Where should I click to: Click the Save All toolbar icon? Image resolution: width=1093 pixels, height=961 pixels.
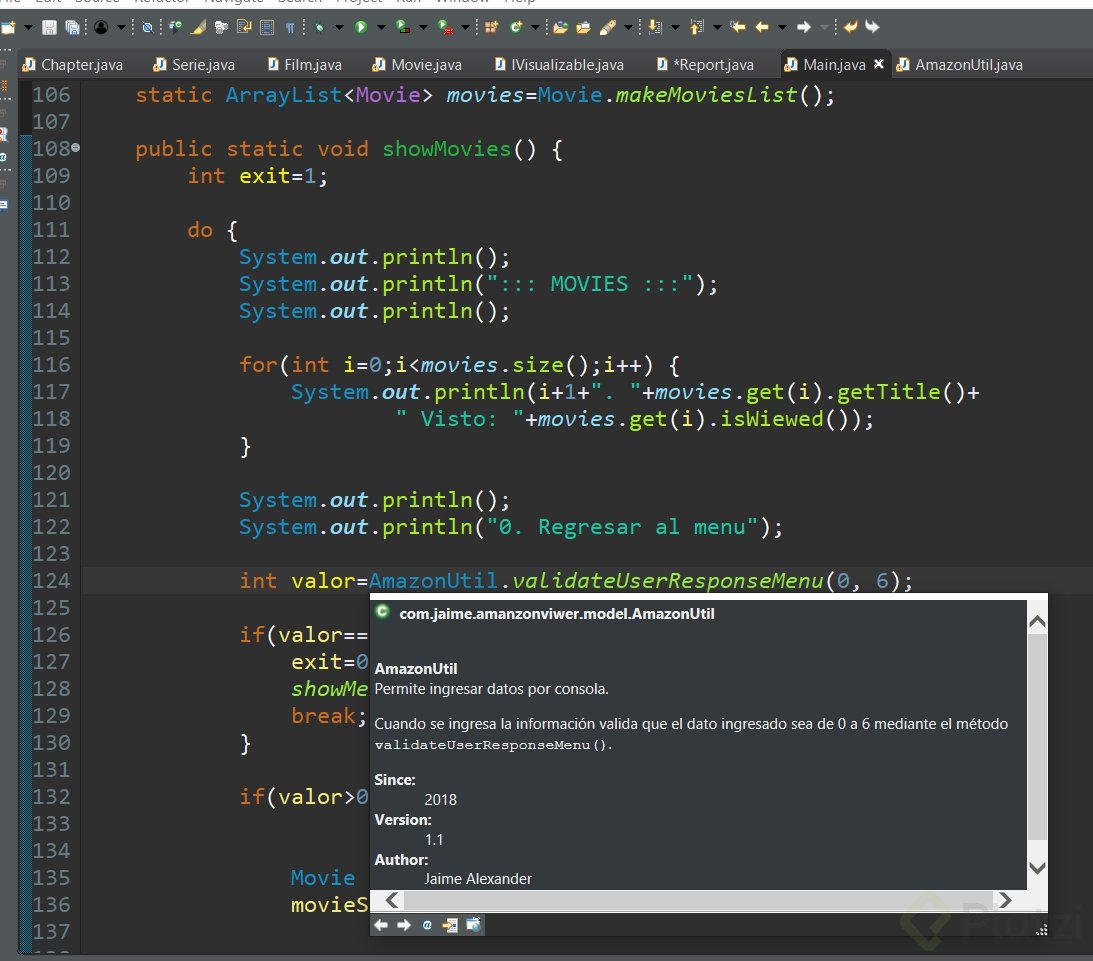point(71,28)
